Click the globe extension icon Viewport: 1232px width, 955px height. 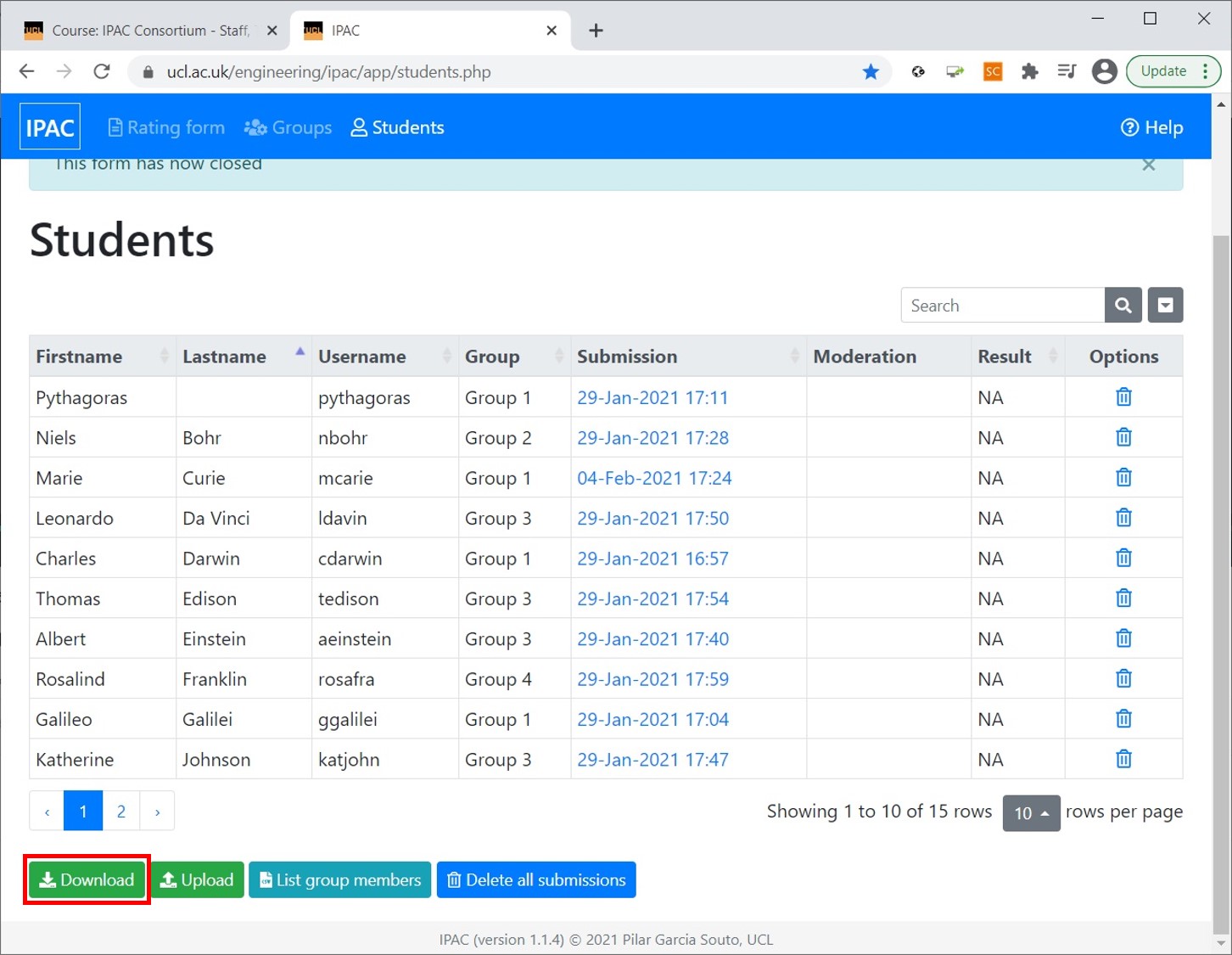coord(918,72)
